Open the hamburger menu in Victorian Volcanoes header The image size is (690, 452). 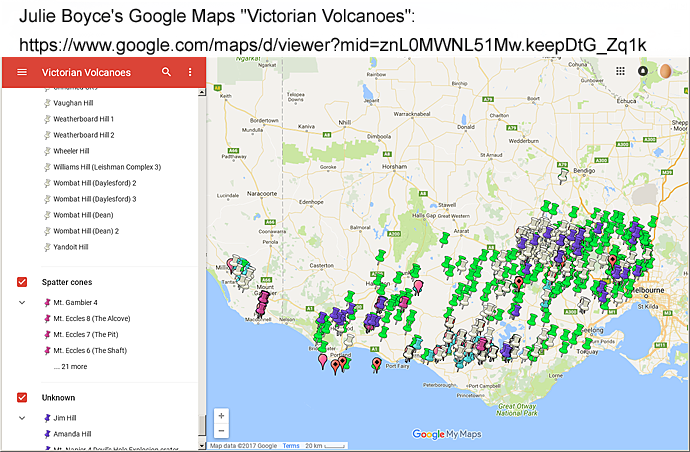tap(22, 72)
